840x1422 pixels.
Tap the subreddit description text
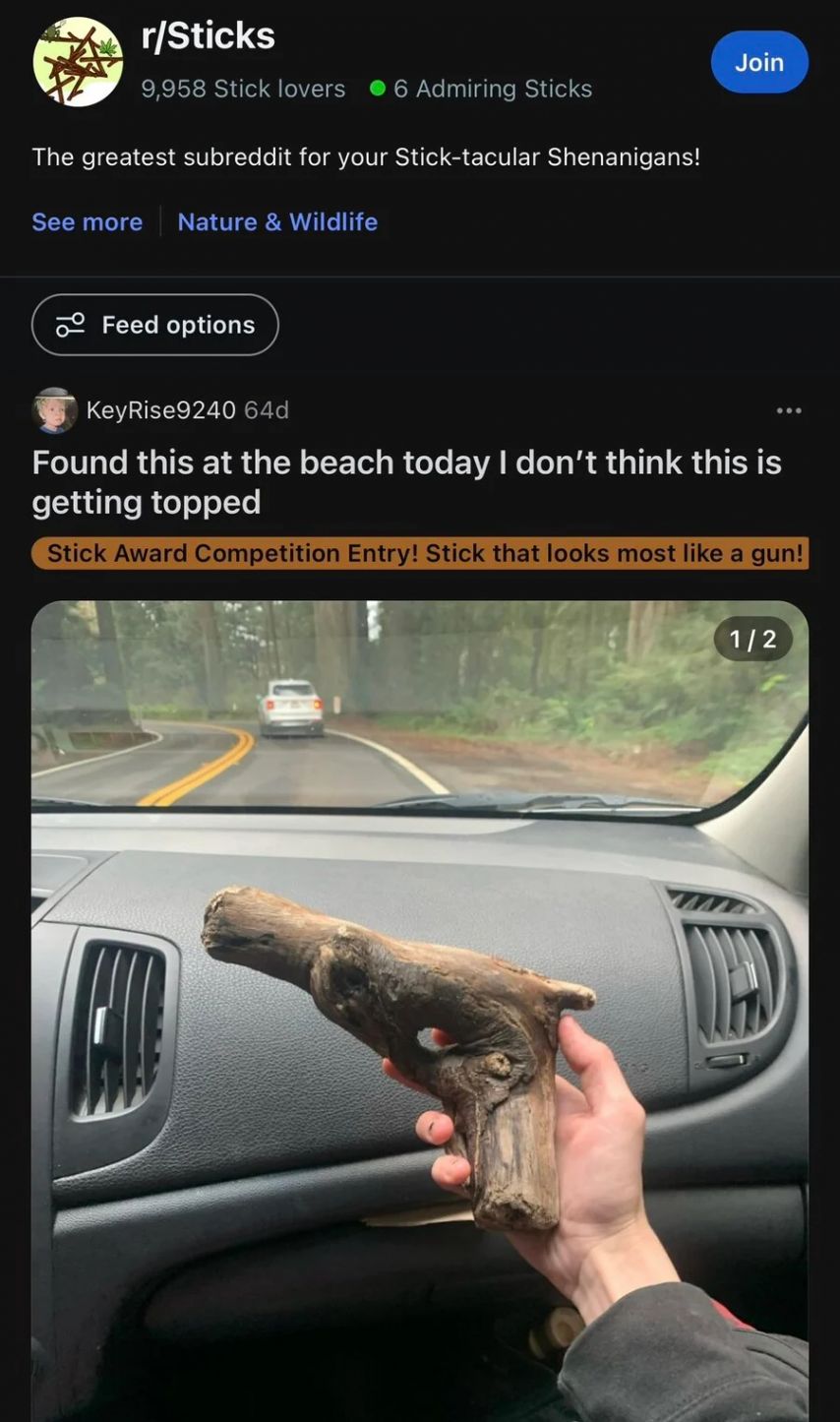pos(366,157)
